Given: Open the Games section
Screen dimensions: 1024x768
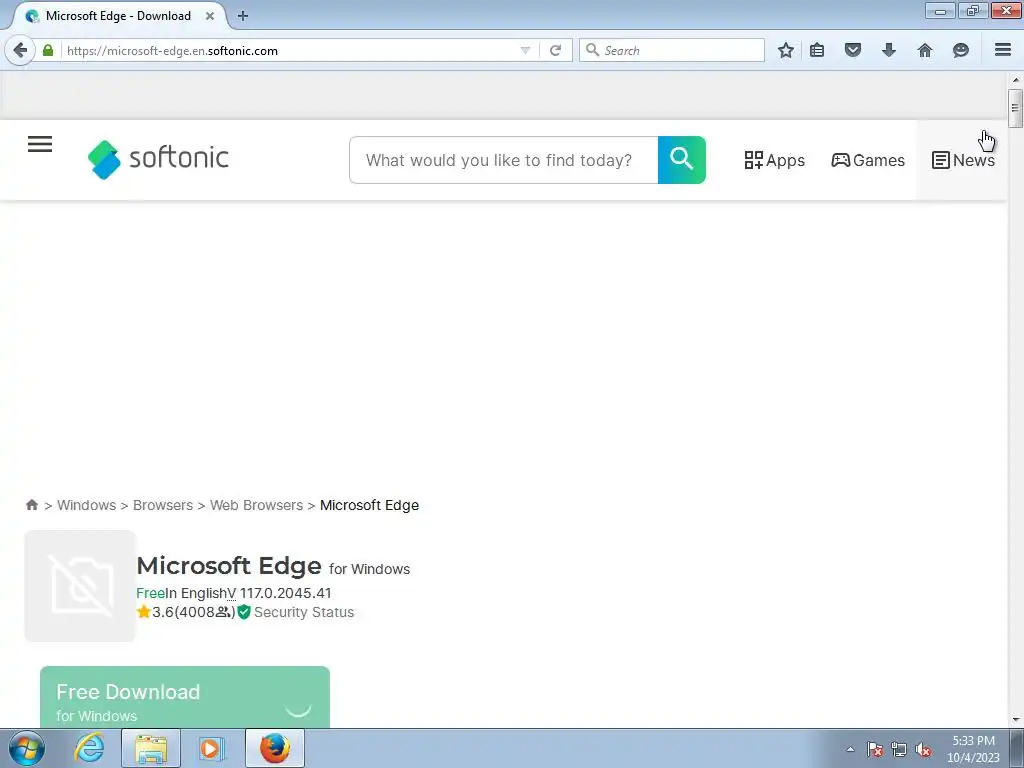Looking at the screenshot, I should [868, 160].
